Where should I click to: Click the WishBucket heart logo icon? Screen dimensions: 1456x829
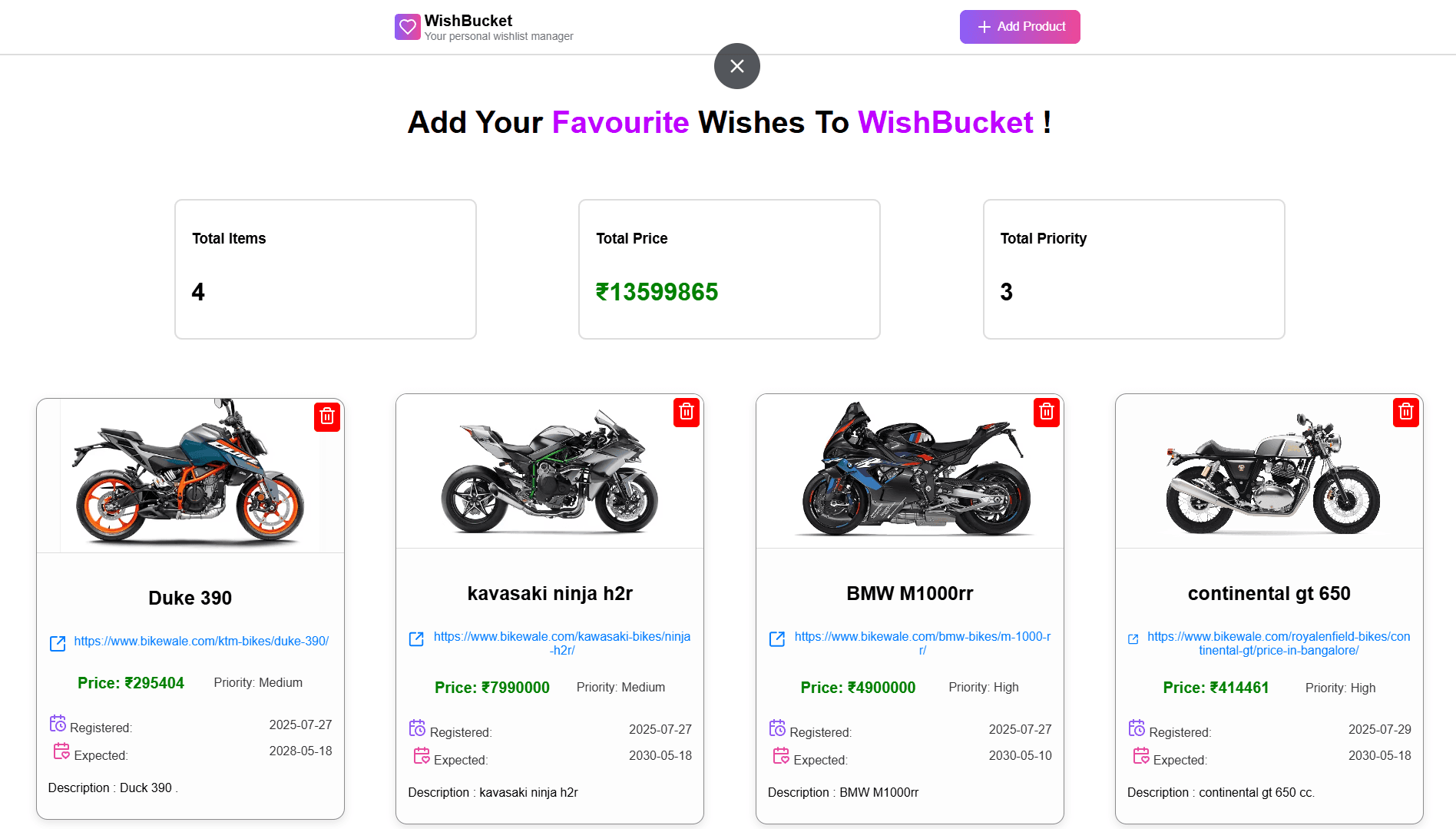(407, 27)
